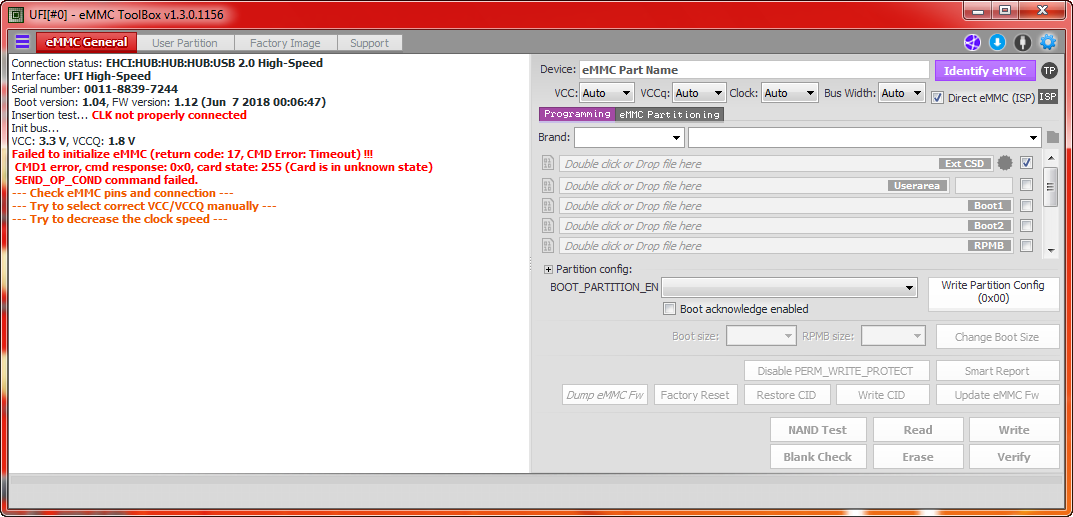The width and height of the screenshot is (1073, 517).
Task: Click the file icon on Userarea row
Action: 547,185
